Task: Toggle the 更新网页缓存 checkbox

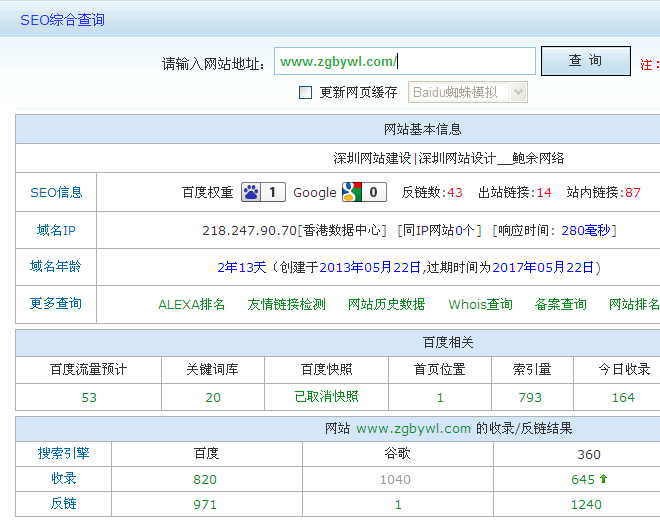Action: (305, 92)
